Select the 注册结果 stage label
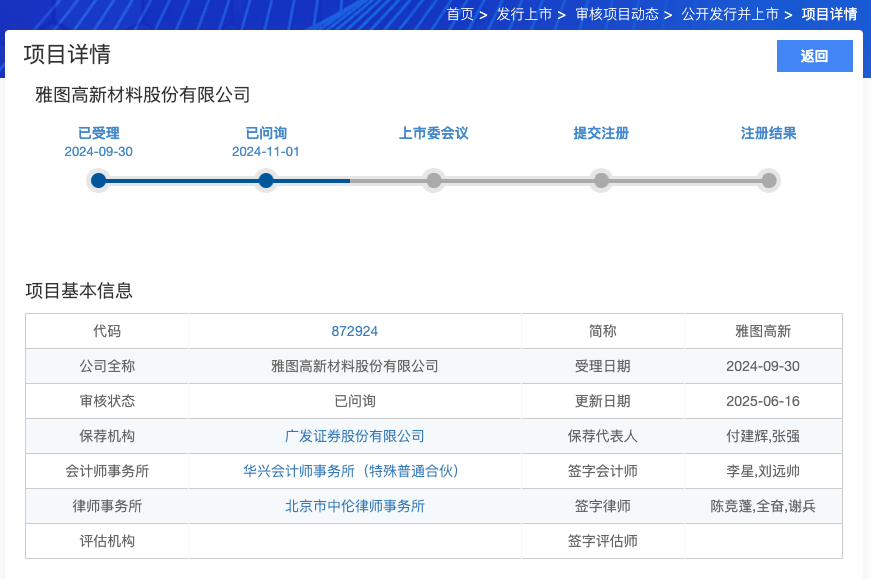Viewport: 871px width, 579px height. point(769,133)
